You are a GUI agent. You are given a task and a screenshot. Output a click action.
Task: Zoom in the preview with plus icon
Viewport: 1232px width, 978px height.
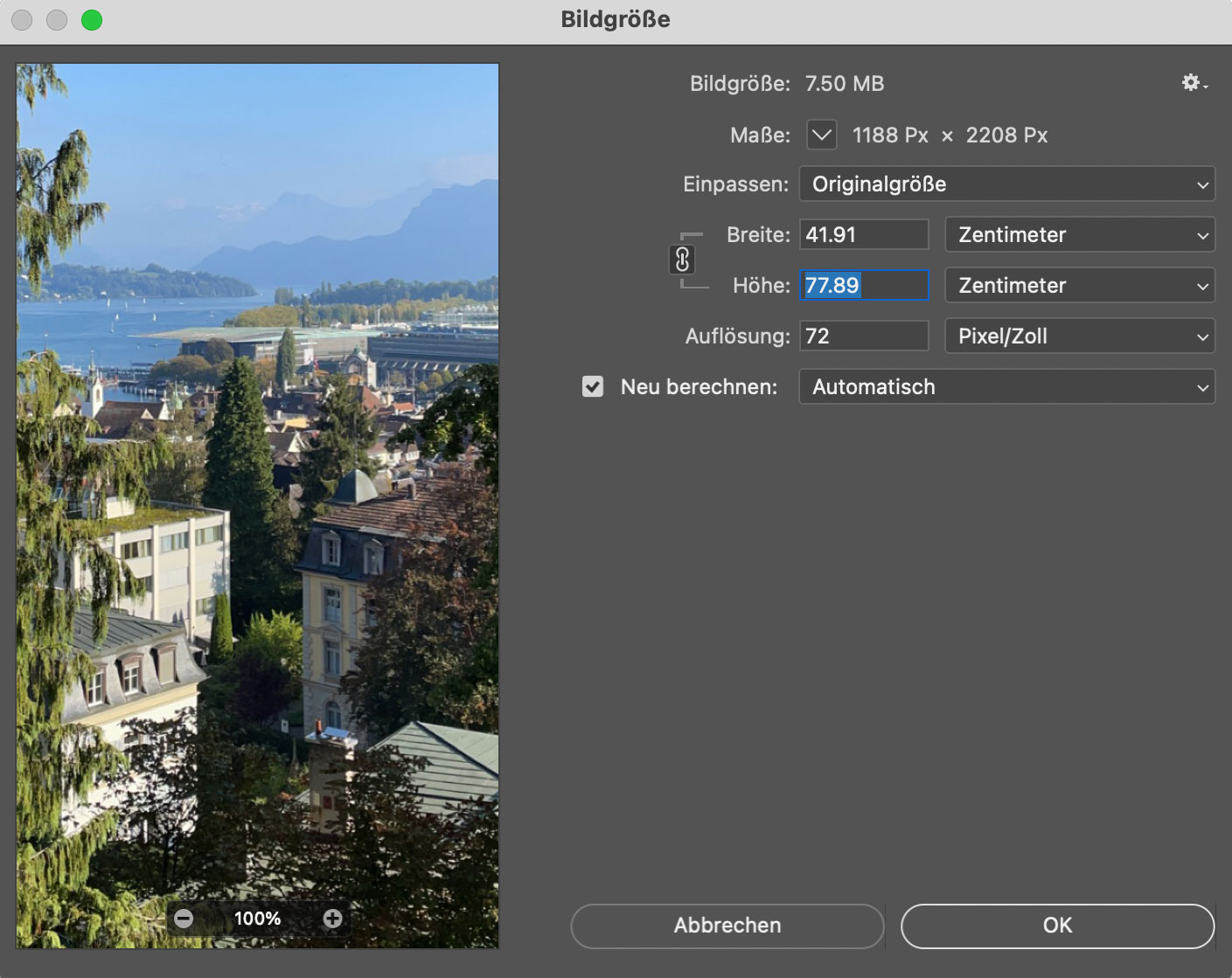(332, 919)
